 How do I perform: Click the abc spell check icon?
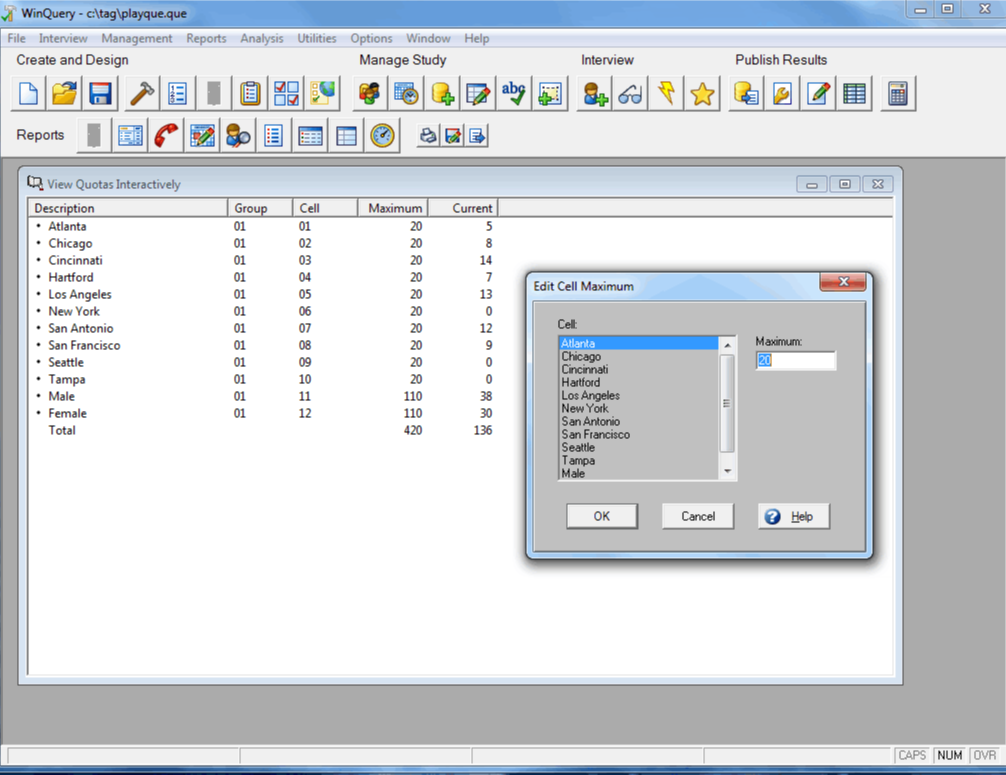click(x=514, y=94)
